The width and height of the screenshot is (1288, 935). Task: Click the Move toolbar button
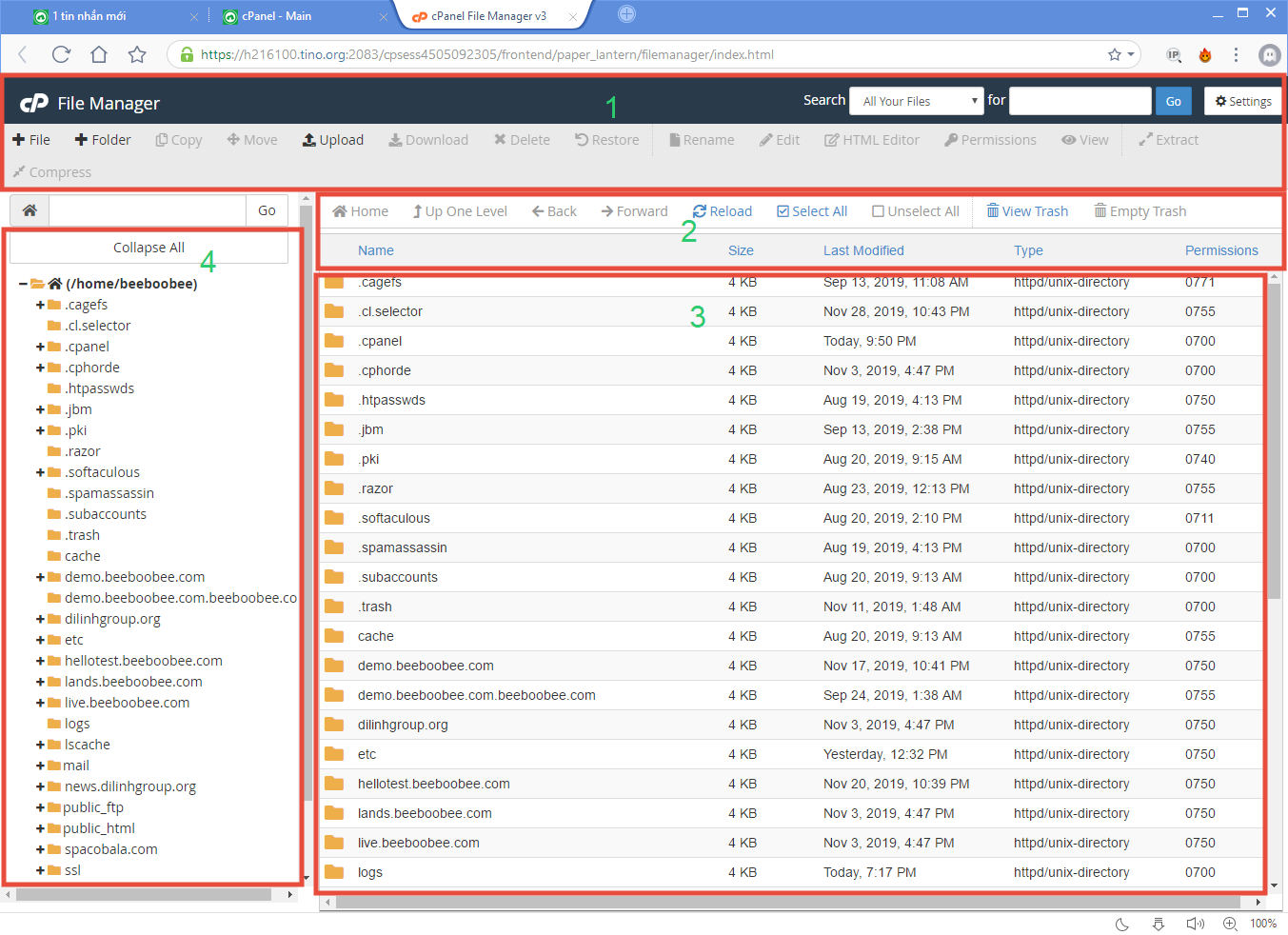pyautogui.click(x=252, y=140)
